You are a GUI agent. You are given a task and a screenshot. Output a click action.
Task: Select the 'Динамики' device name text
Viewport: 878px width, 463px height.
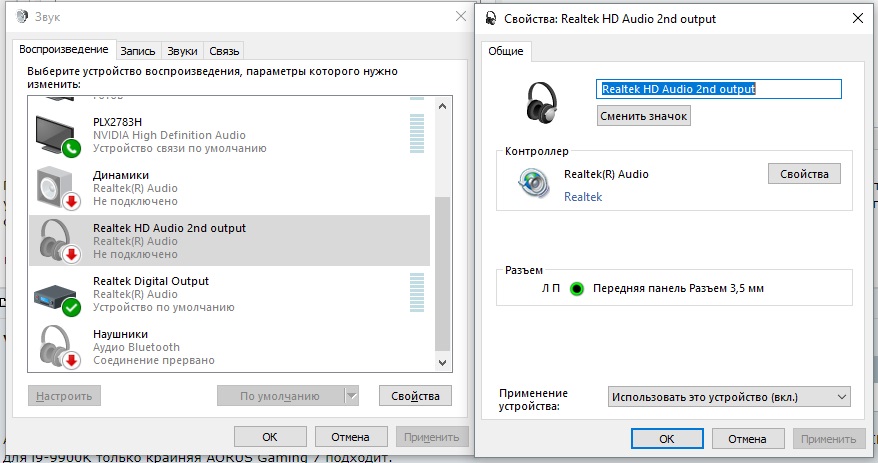coord(121,175)
